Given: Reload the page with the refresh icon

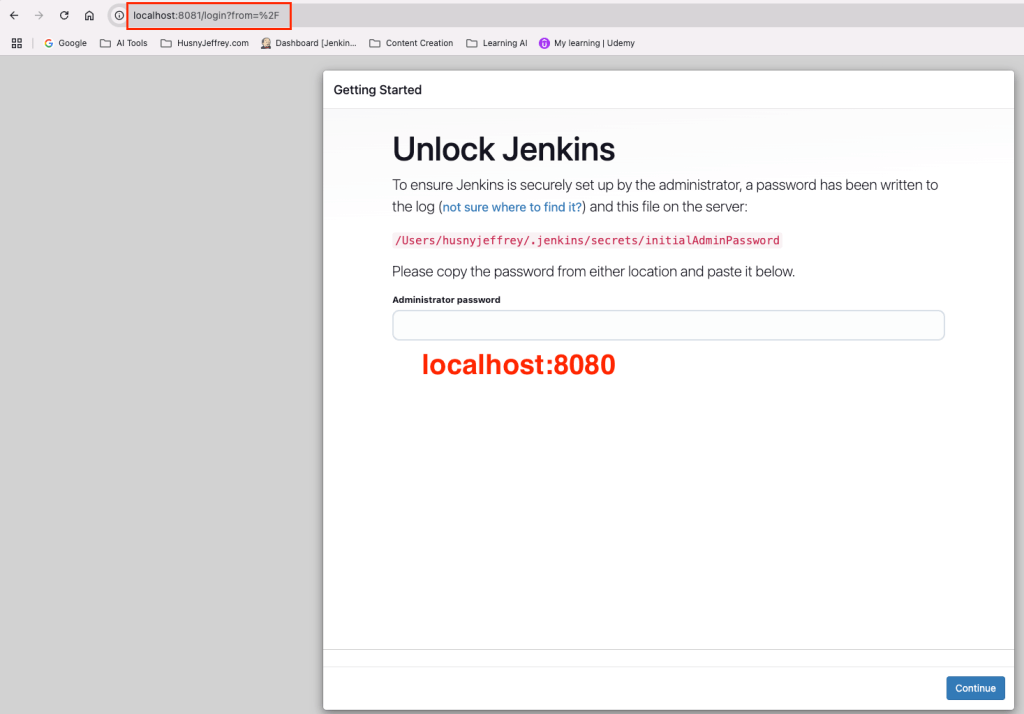Looking at the screenshot, I should click(x=64, y=15).
